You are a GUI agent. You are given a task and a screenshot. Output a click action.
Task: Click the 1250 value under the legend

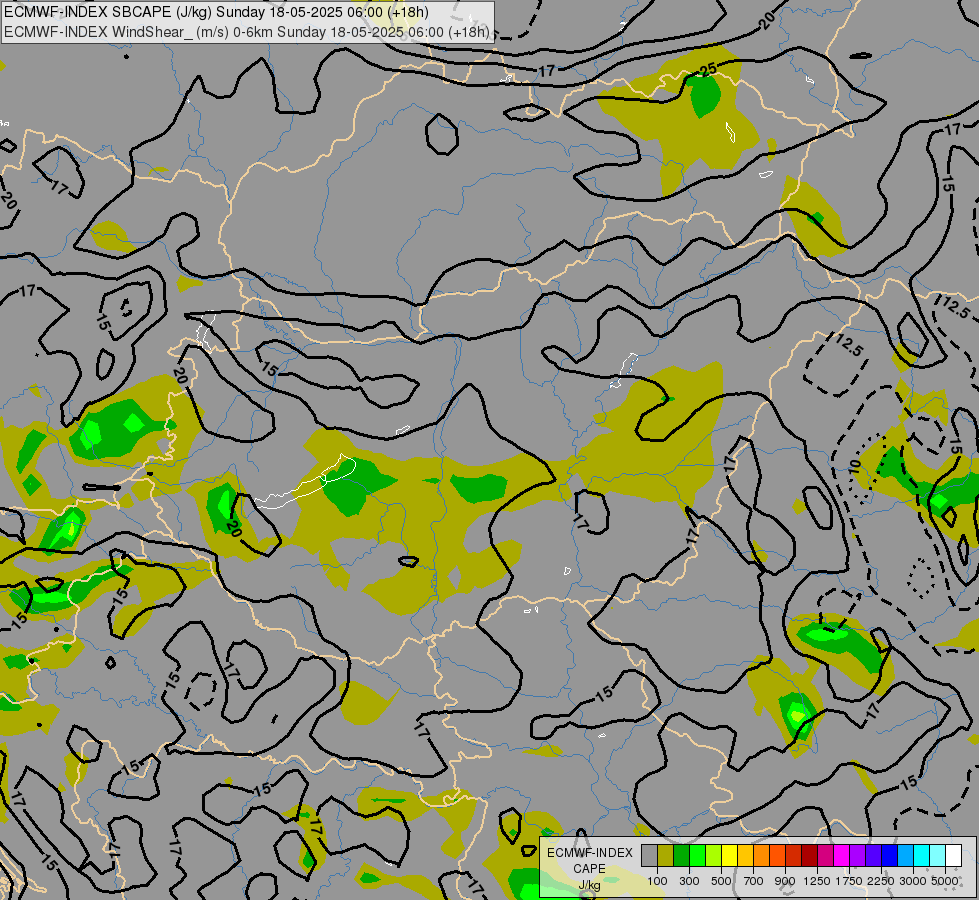coord(817,881)
